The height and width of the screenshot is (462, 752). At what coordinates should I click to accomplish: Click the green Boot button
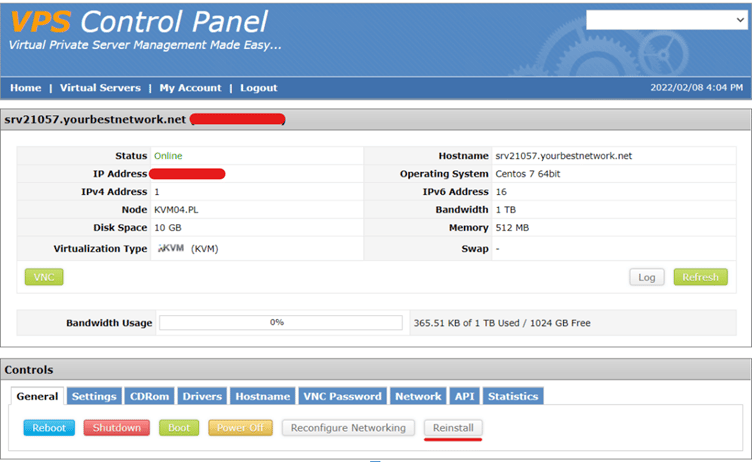point(179,427)
